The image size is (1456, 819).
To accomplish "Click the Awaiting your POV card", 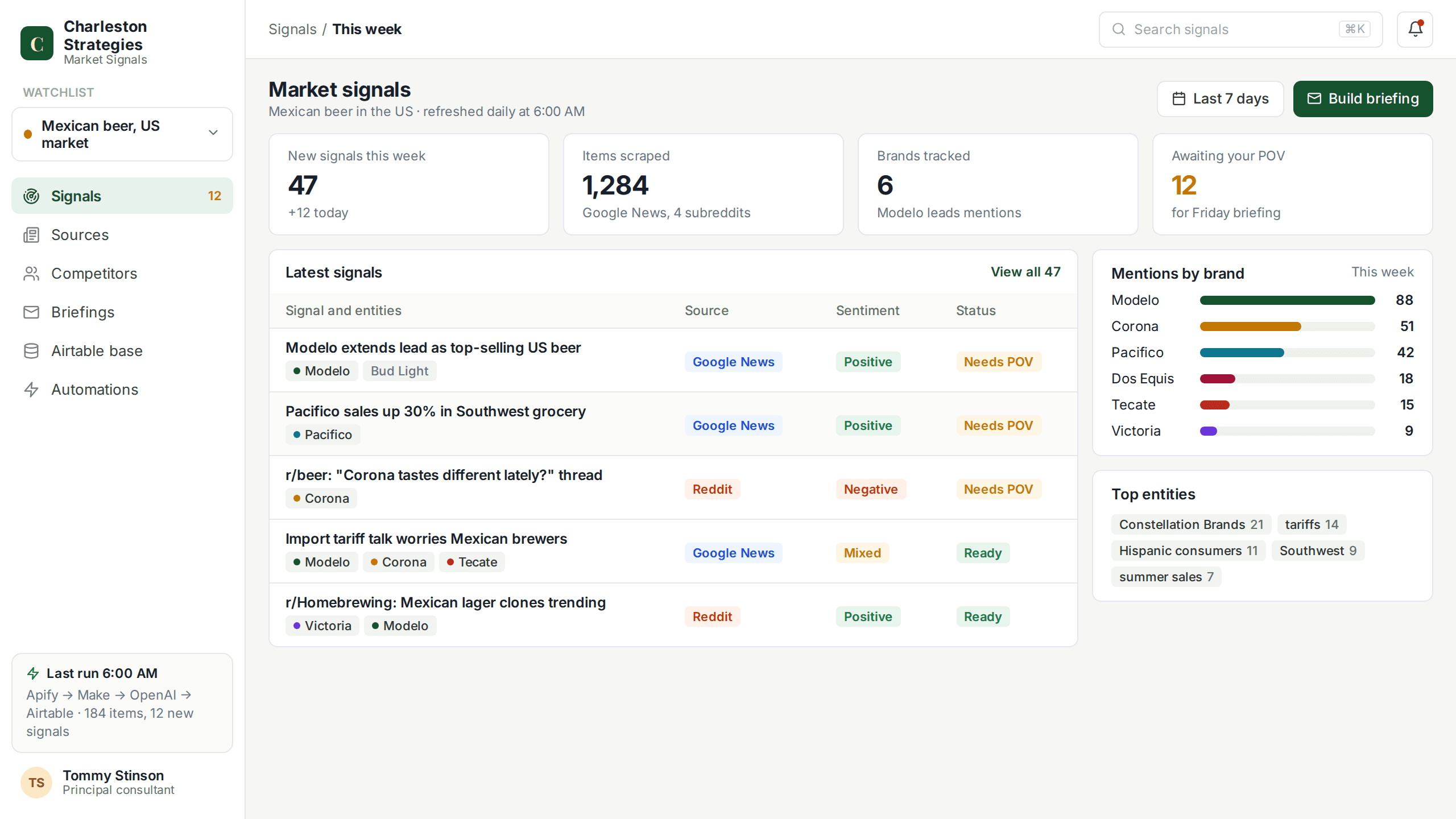I will click(1292, 184).
